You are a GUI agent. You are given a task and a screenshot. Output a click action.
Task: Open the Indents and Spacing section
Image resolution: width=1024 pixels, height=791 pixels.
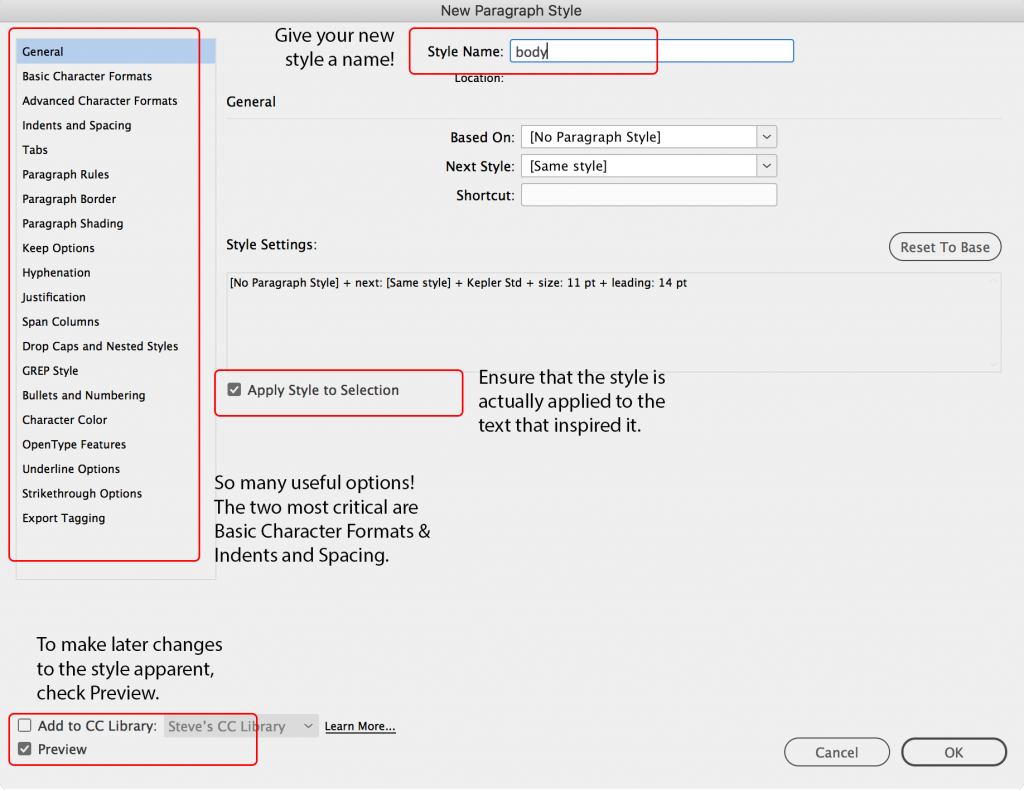[77, 125]
